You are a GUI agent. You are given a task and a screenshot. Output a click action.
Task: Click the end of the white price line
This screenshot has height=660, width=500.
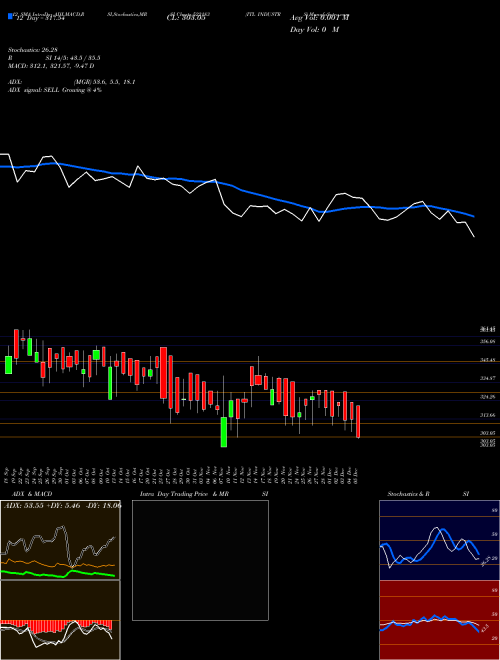(x=474, y=237)
